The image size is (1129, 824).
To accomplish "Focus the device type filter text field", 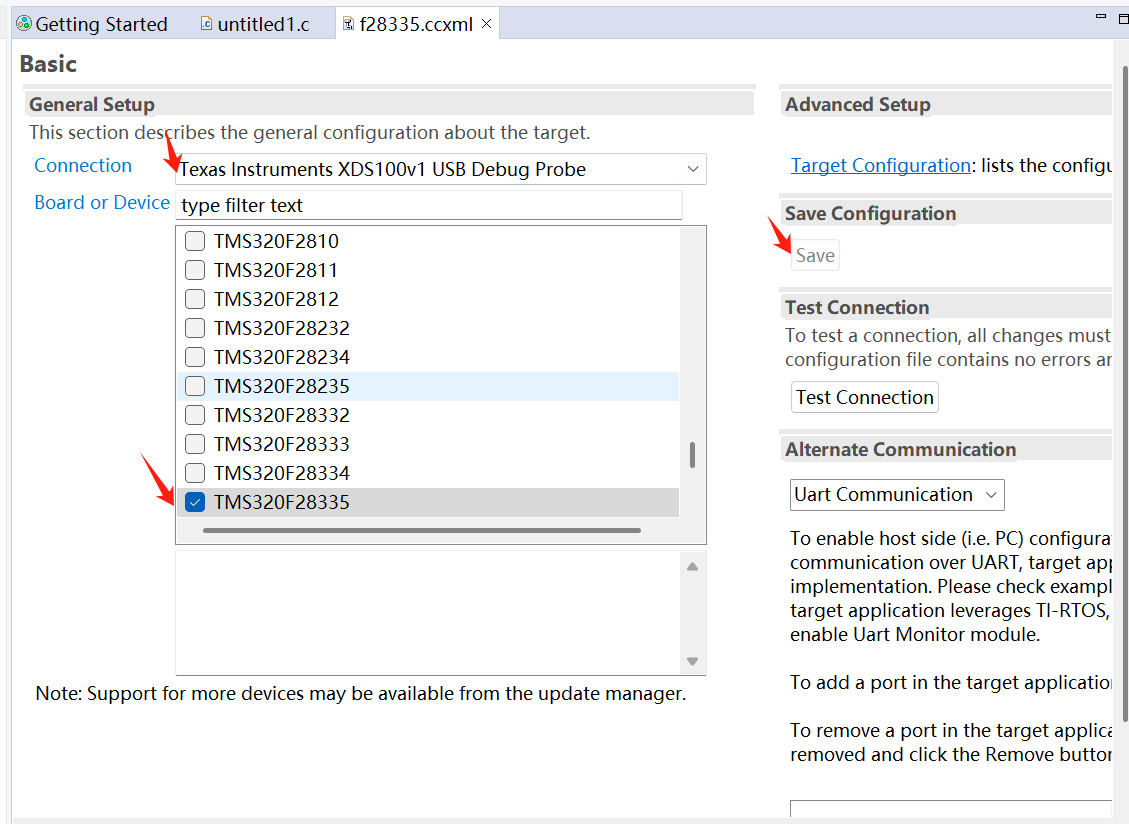I will (429, 205).
